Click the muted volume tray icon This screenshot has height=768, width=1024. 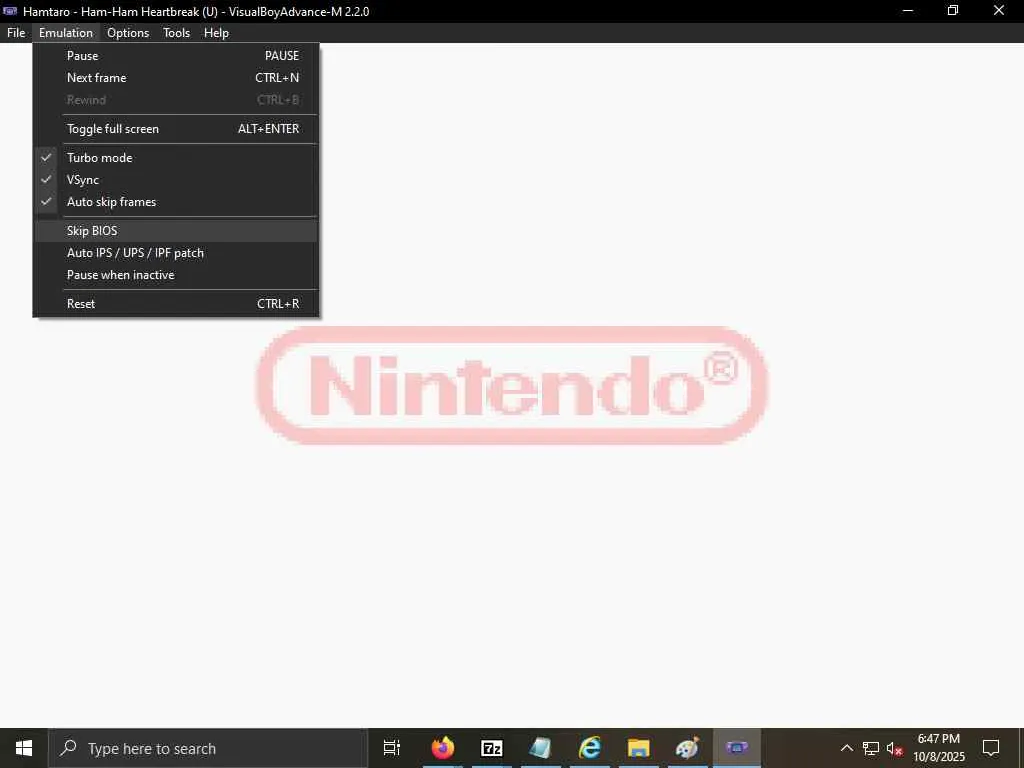pos(894,748)
